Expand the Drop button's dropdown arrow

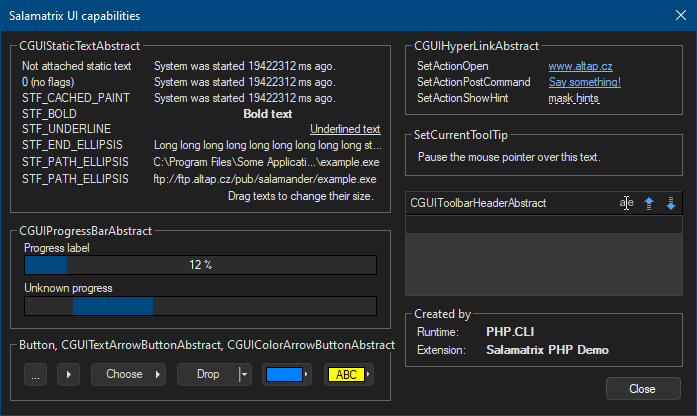coord(244,374)
